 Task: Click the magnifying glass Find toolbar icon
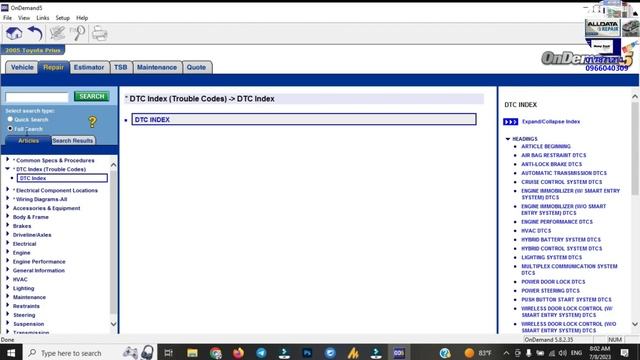(x=78, y=33)
